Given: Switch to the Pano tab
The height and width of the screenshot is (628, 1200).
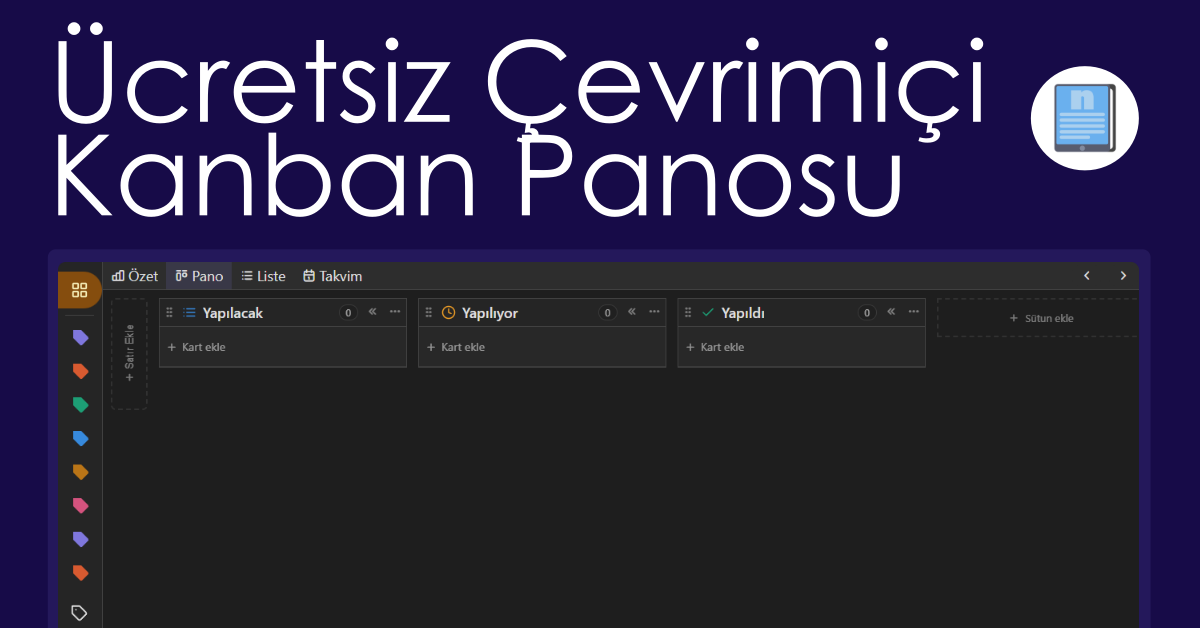Looking at the screenshot, I should point(199,276).
